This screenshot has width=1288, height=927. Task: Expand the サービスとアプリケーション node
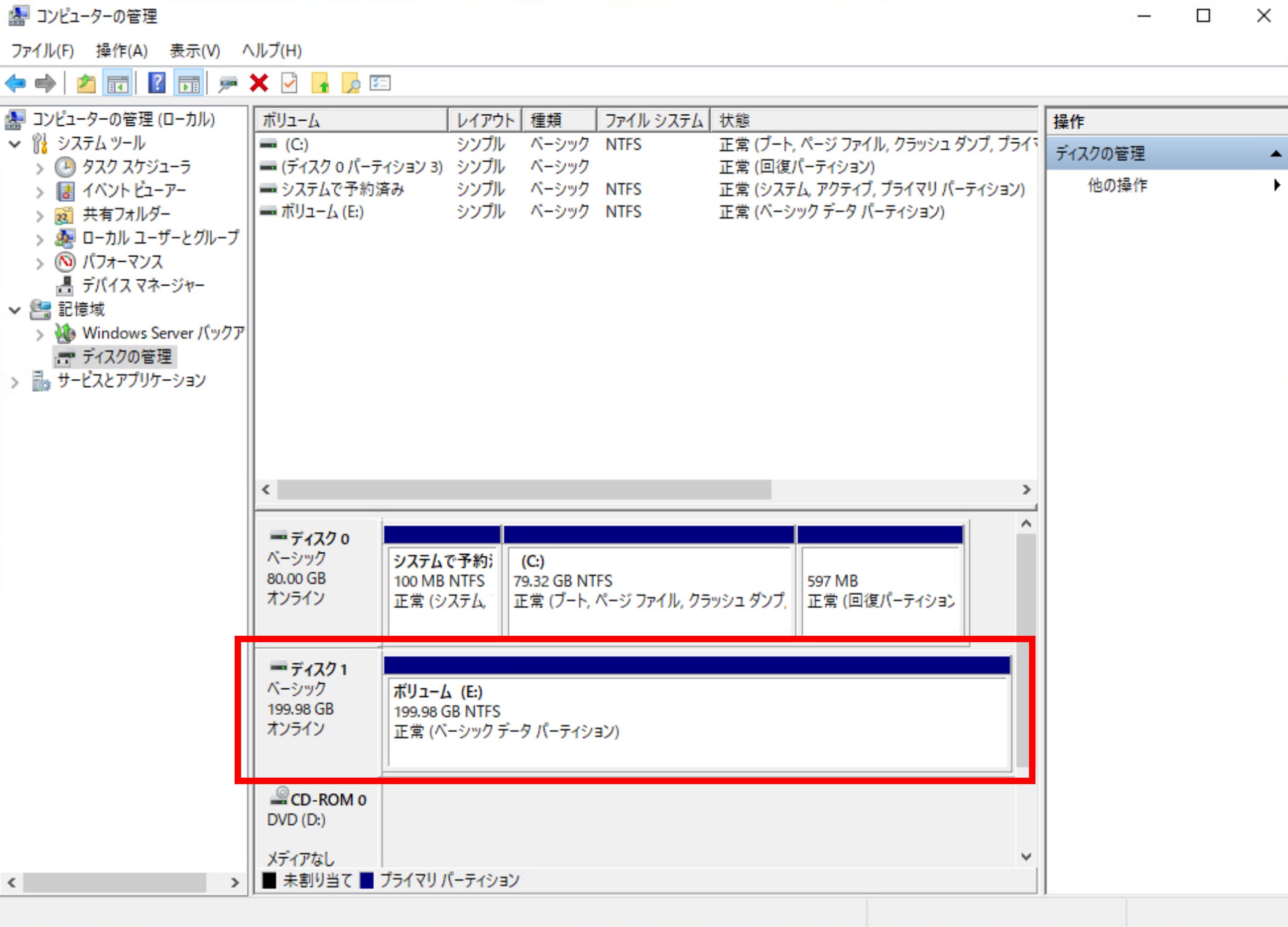15,382
